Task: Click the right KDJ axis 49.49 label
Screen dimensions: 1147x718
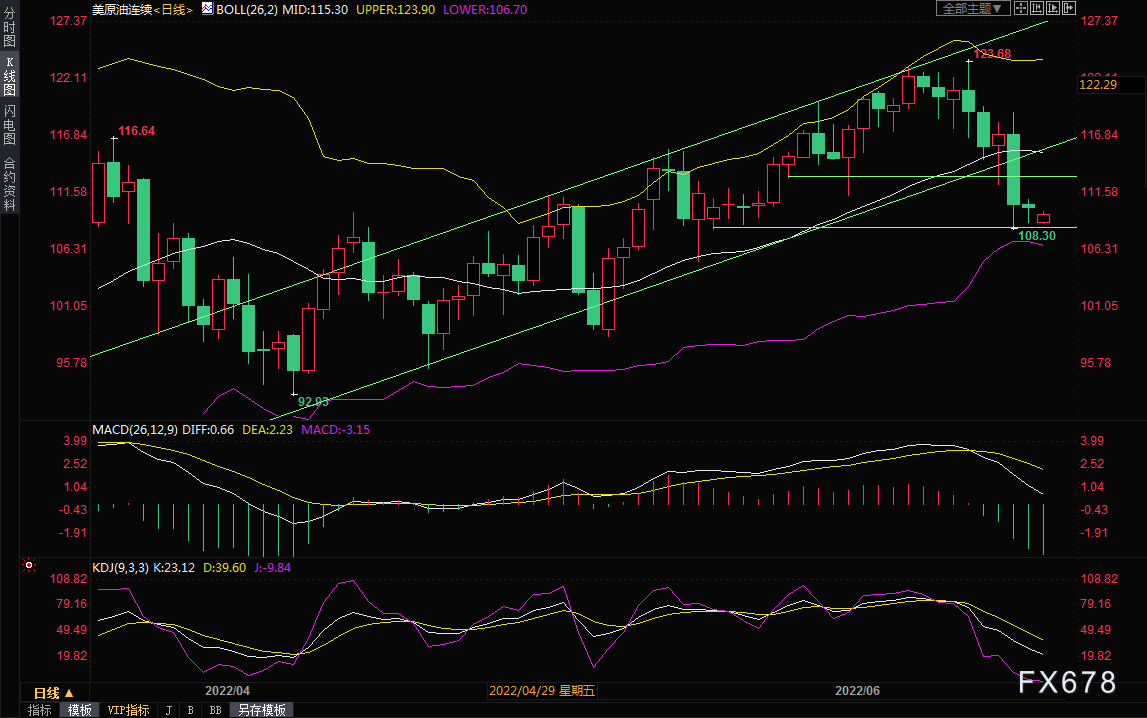Action: coord(1095,630)
